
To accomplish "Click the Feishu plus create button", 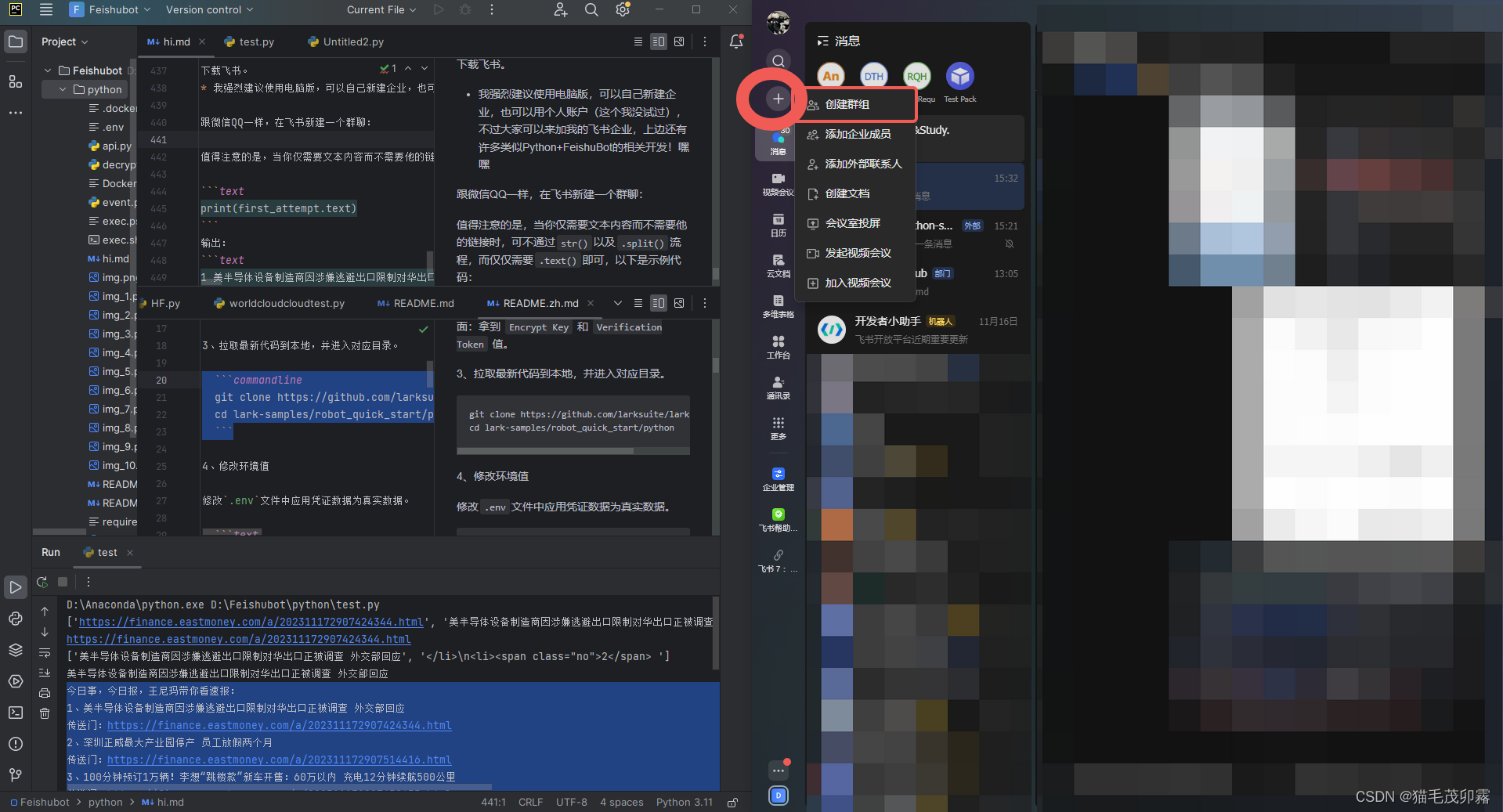I will tap(778, 99).
